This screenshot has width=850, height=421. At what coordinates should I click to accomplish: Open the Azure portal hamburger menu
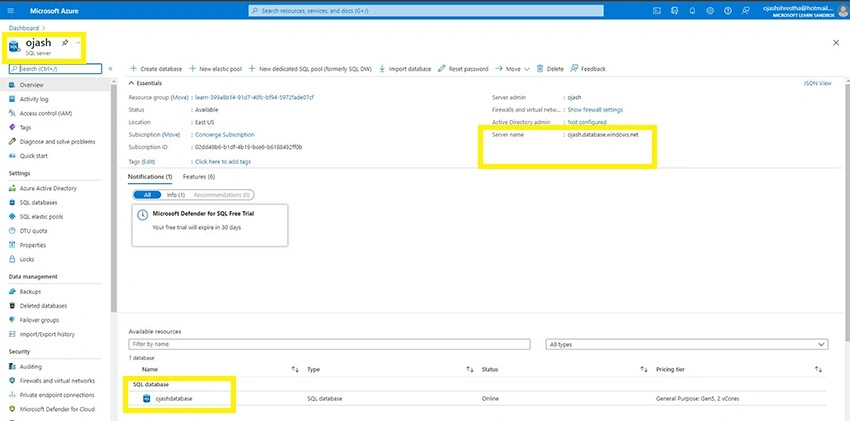click(11, 10)
